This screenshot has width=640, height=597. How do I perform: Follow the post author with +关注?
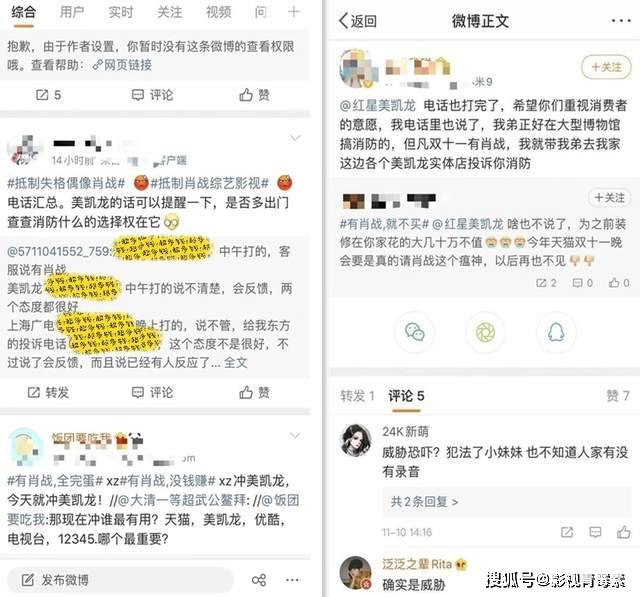click(607, 67)
